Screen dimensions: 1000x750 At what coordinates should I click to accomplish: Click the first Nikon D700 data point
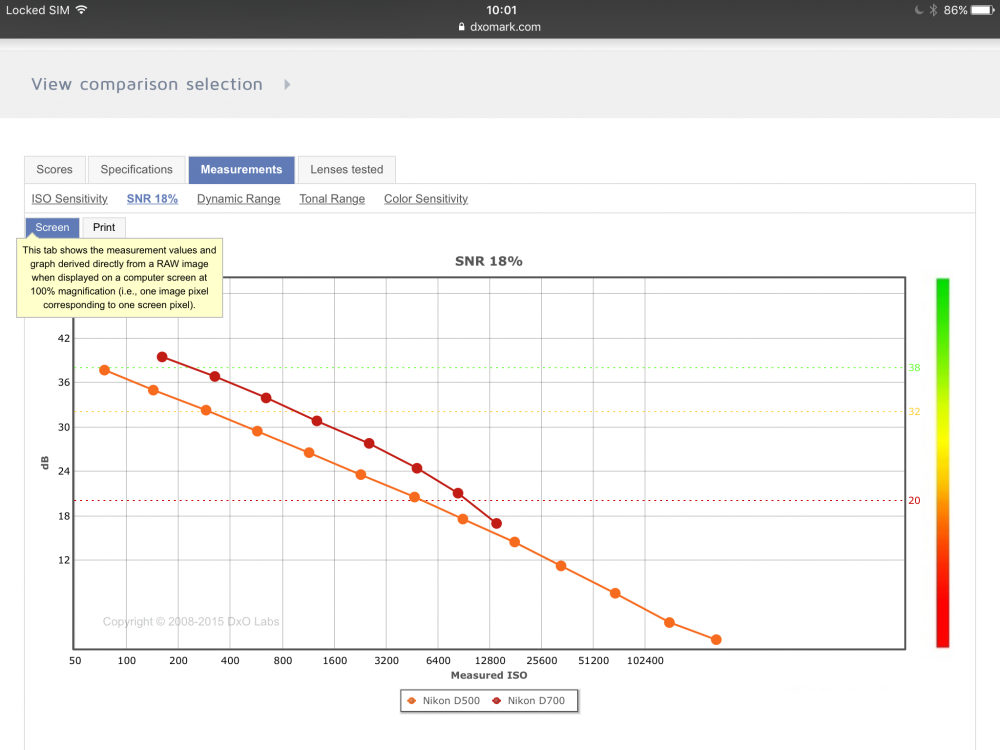click(162, 357)
